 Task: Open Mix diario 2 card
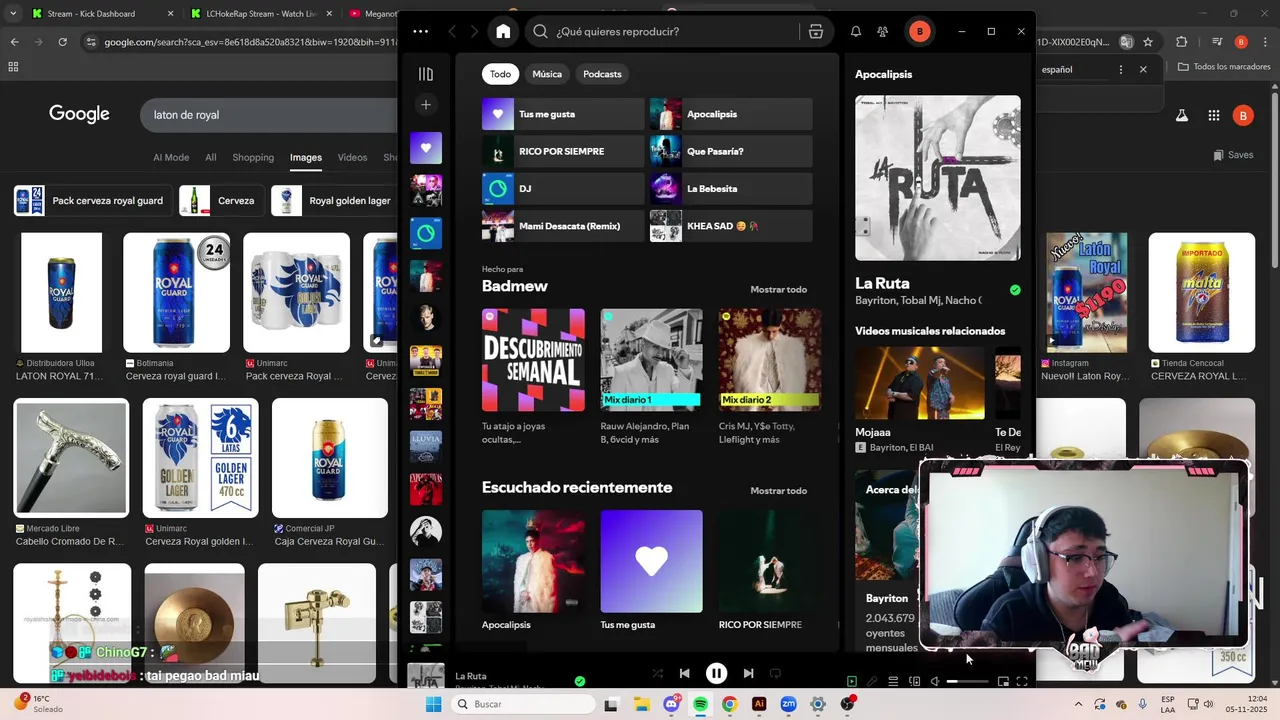(769, 377)
